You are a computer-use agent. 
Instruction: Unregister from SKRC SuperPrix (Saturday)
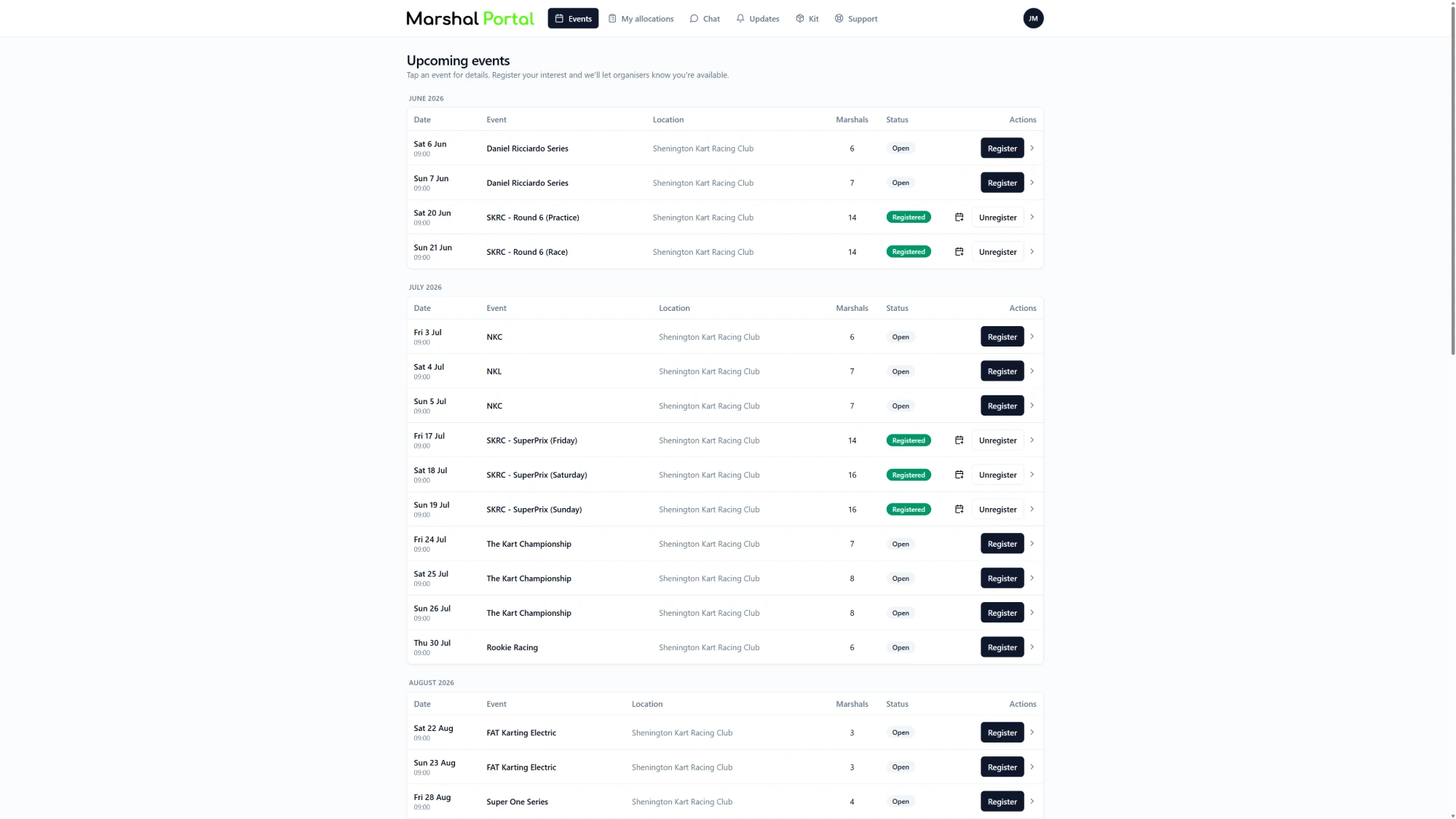(997, 475)
